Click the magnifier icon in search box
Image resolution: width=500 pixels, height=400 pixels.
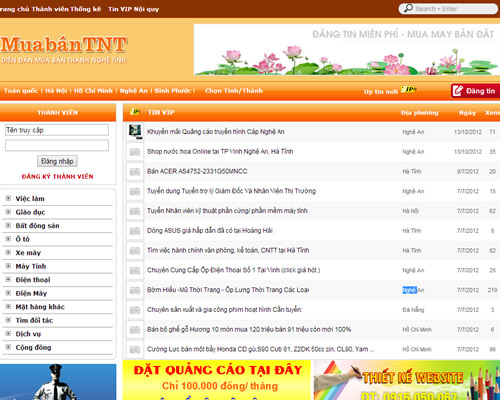coord(408,8)
